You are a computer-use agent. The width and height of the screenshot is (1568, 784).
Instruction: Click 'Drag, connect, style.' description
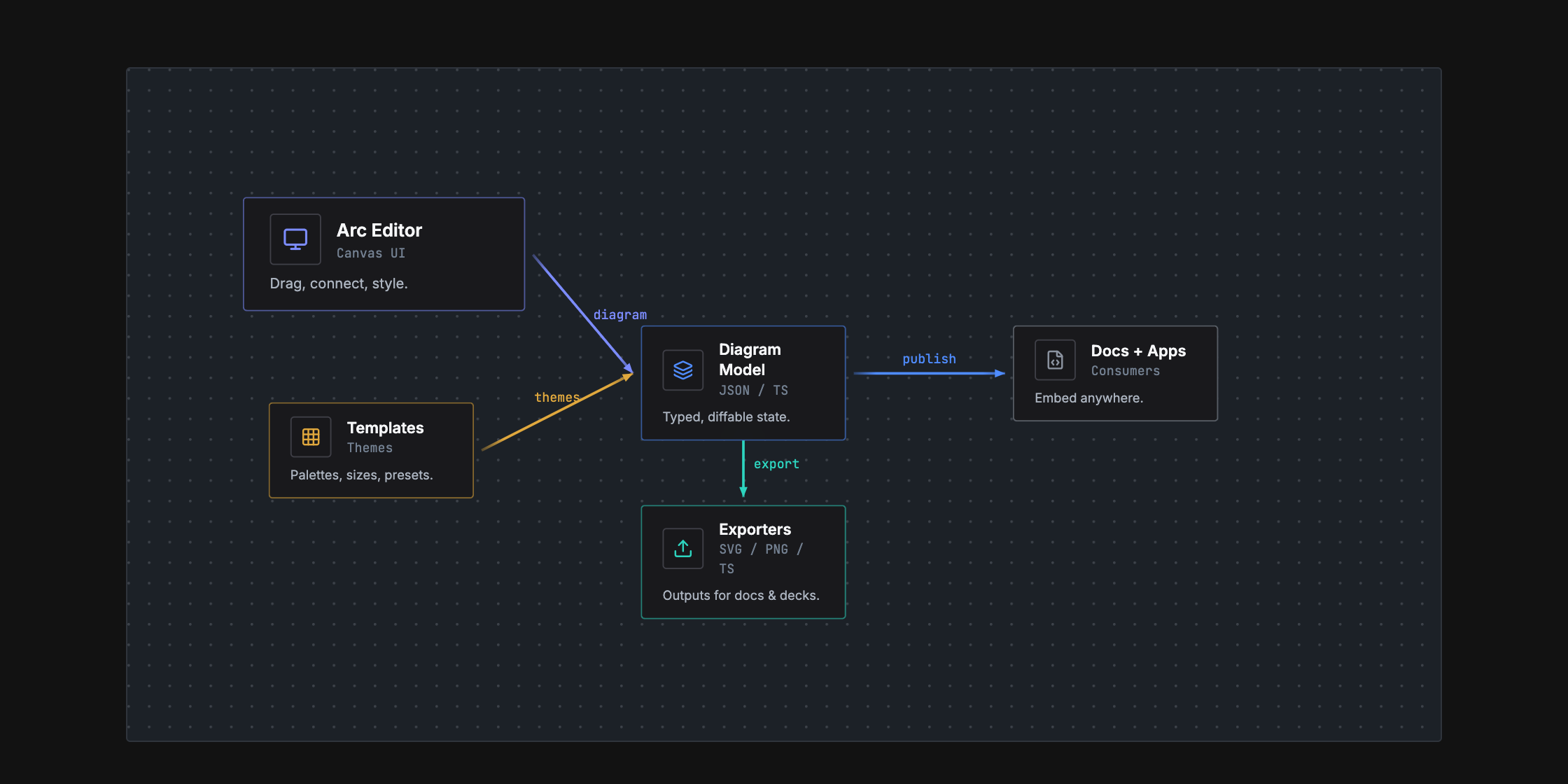pos(339,283)
